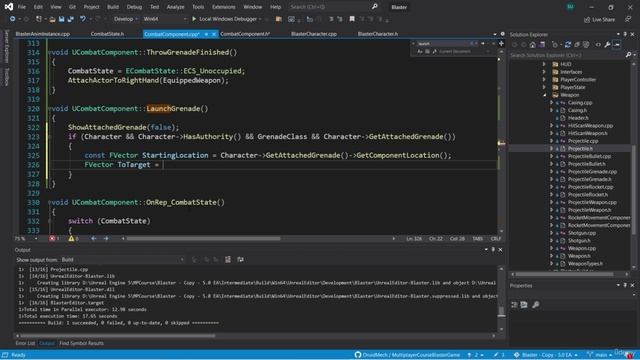Click the Save All toolbar icon
This screenshot has height=360, width=640.
(x=70, y=19)
